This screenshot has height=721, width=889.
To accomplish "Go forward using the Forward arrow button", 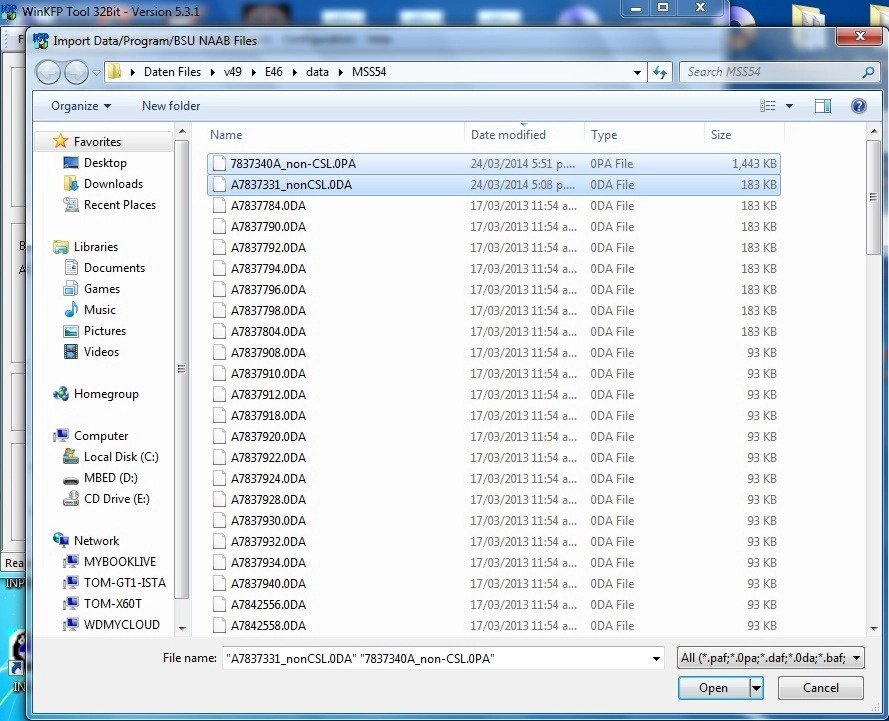I will coord(76,72).
